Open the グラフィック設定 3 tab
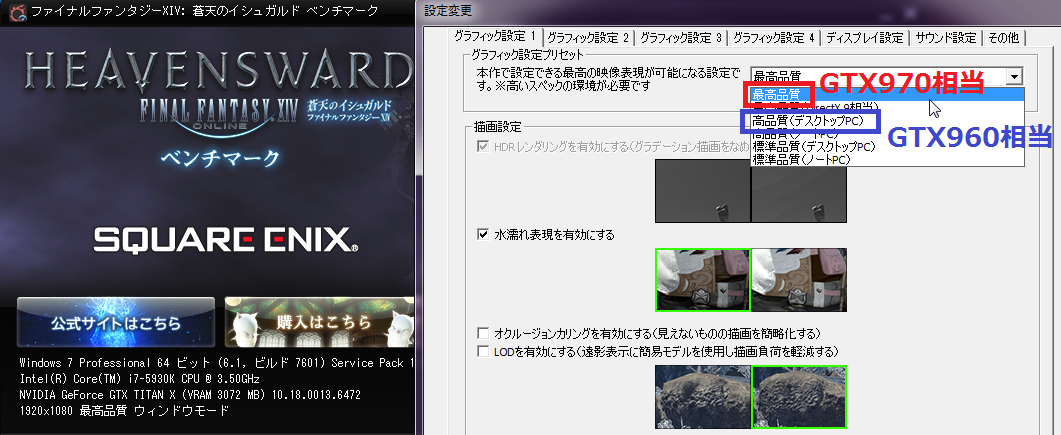The height and width of the screenshot is (435, 1061). pos(681,38)
